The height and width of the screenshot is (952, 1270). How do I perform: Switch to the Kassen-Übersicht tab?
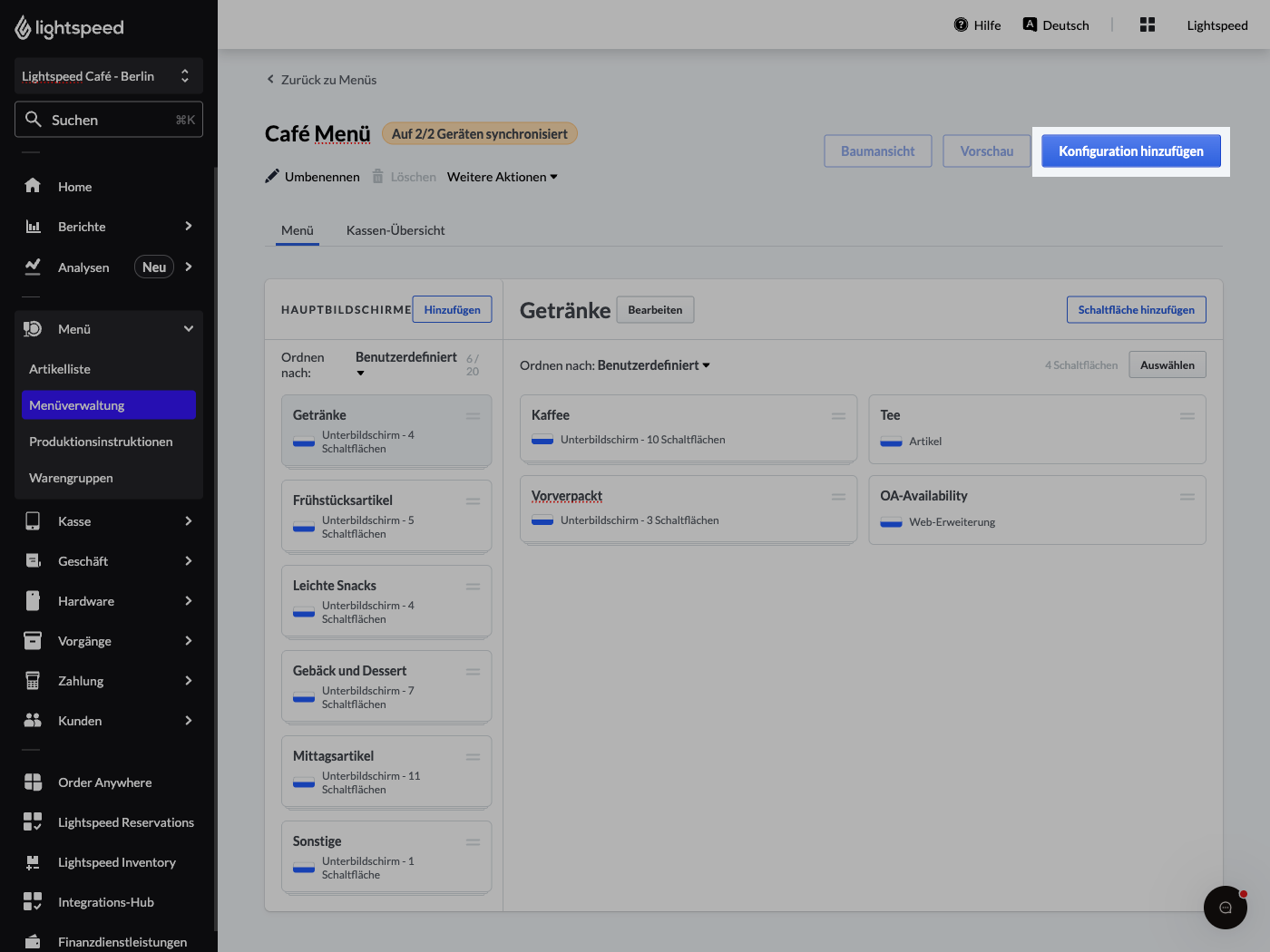pyautogui.click(x=396, y=230)
